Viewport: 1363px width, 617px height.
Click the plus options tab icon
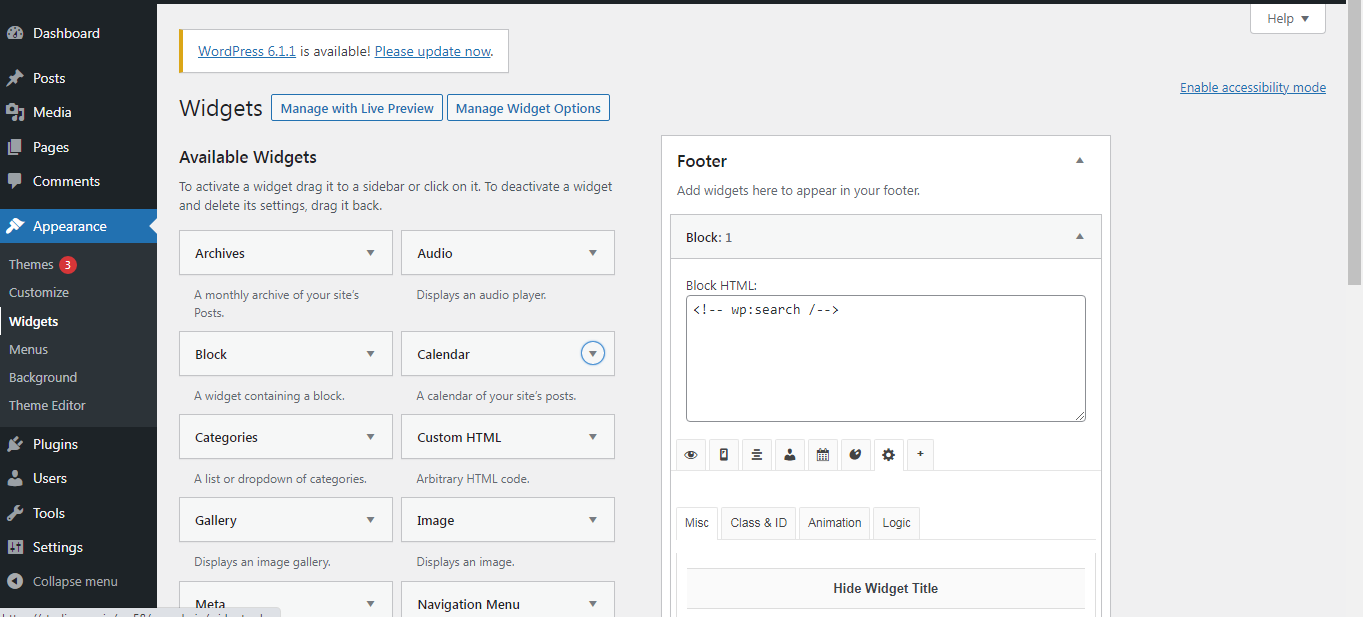(920, 454)
